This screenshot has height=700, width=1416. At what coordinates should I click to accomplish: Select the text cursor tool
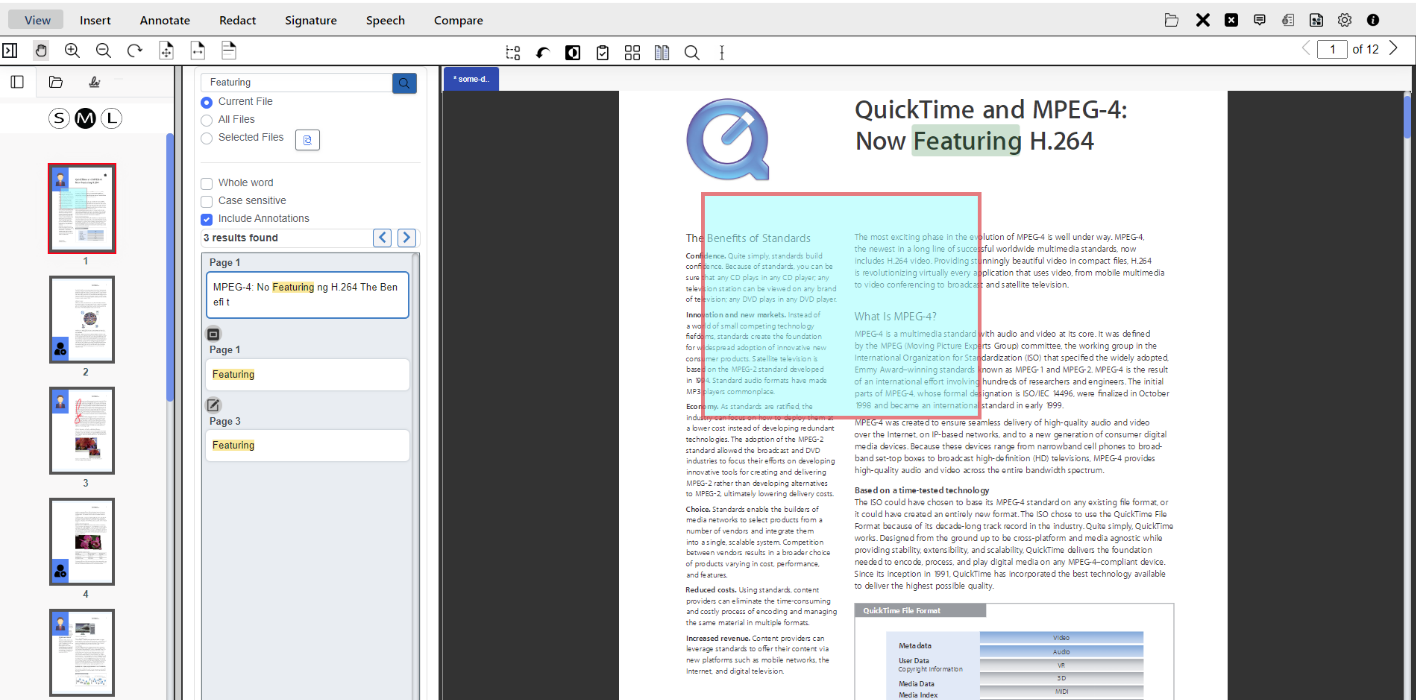pos(722,52)
